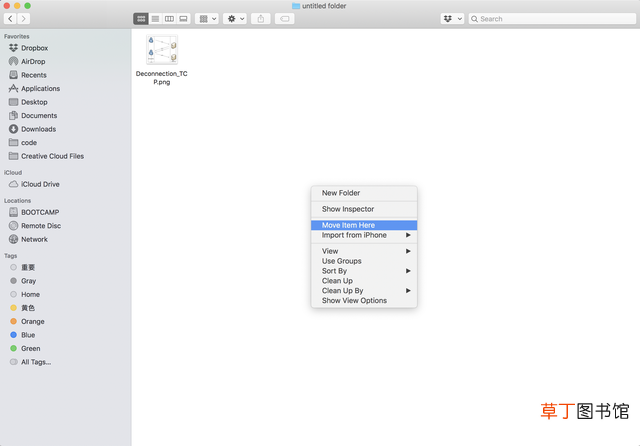Click the Edit Tags toolbar icon

pyautogui.click(x=284, y=19)
